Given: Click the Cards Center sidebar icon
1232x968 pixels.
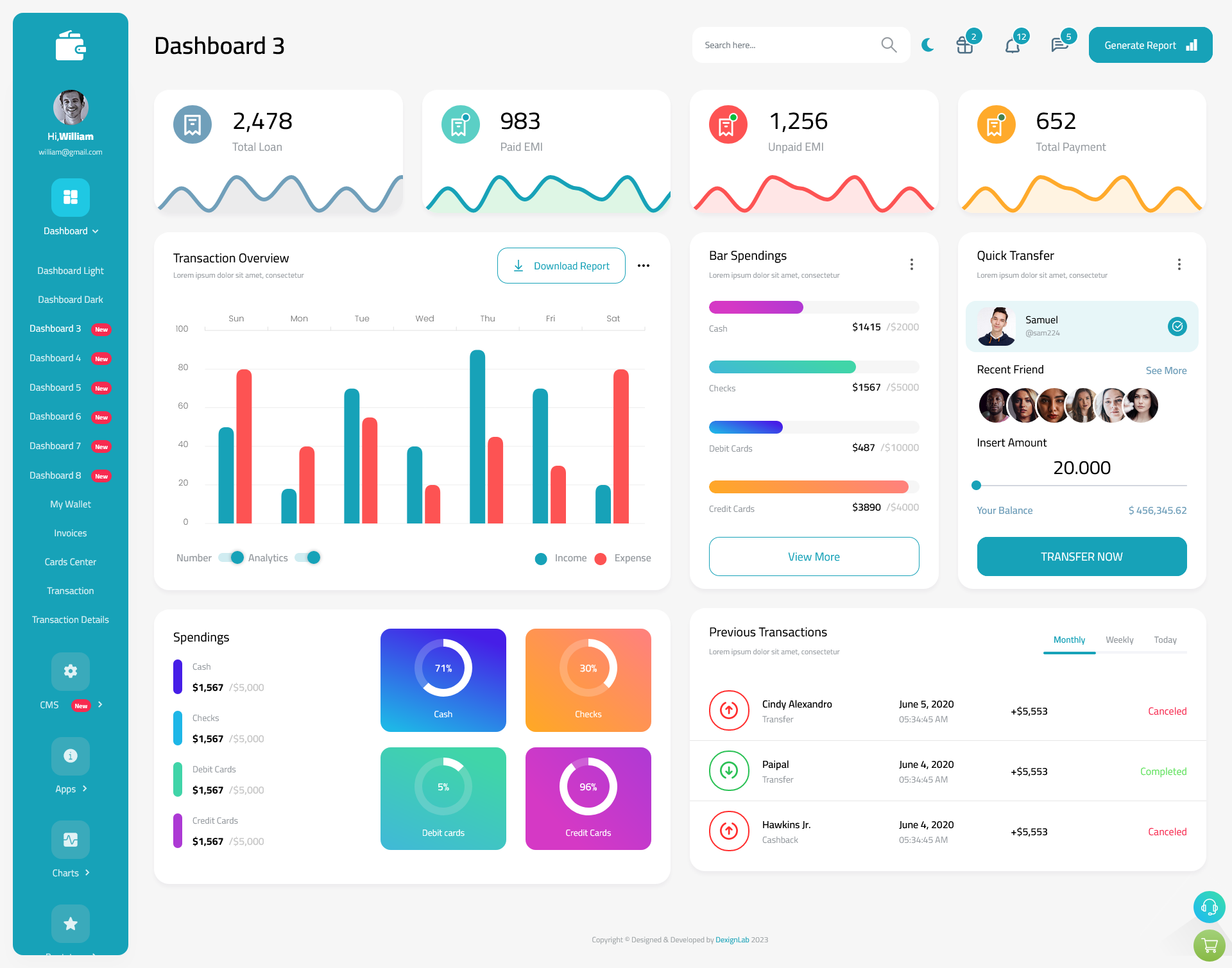Looking at the screenshot, I should pos(69,561).
